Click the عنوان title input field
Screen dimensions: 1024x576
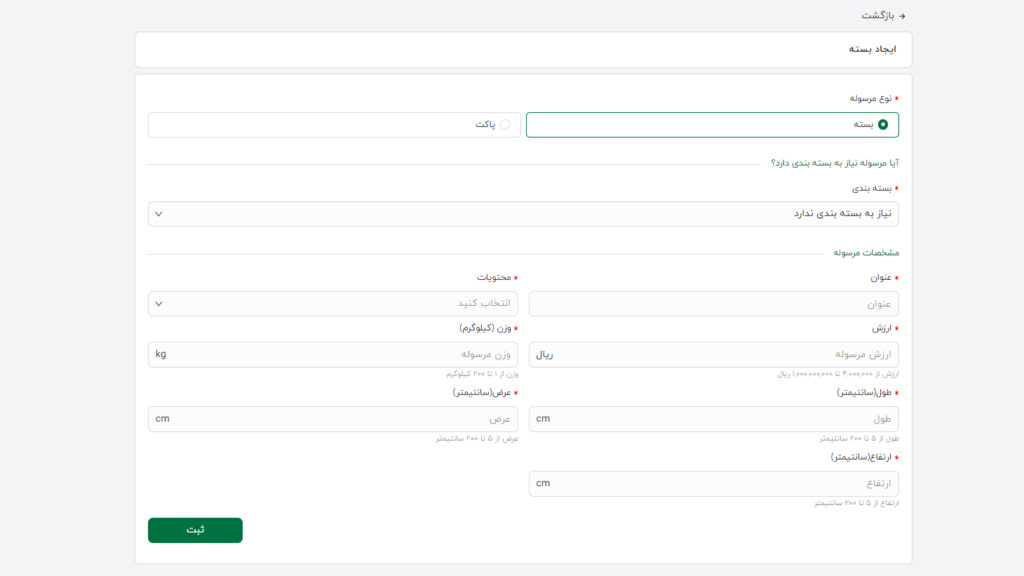tap(713, 304)
